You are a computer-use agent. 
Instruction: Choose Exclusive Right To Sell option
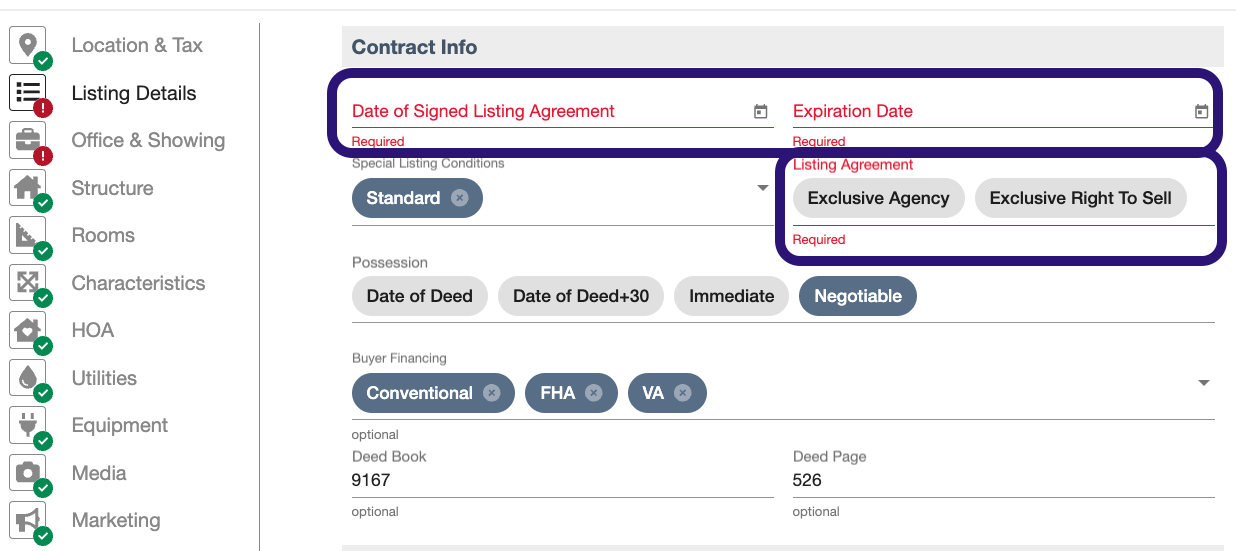pyautogui.click(x=1080, y=198)
